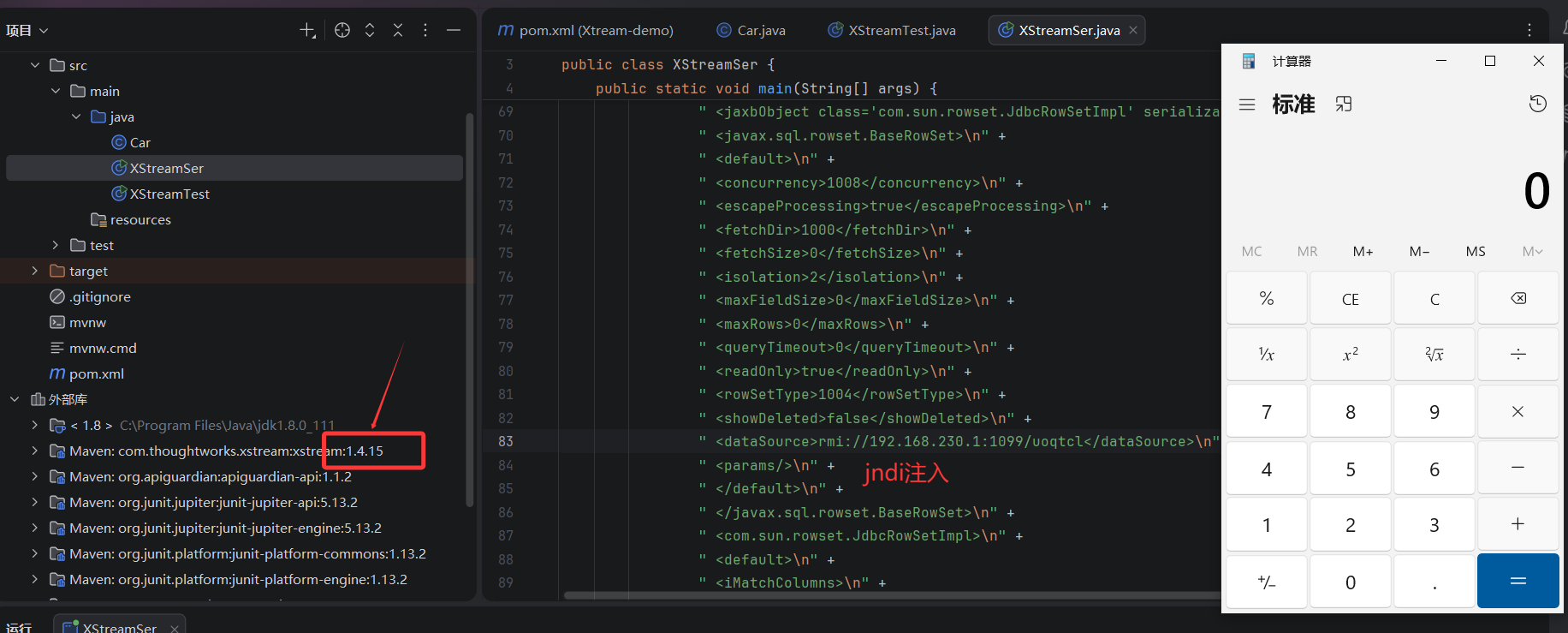The image size is (1568, 633).
Task: Click the select opened file target icon
Action: pos(342,31)
